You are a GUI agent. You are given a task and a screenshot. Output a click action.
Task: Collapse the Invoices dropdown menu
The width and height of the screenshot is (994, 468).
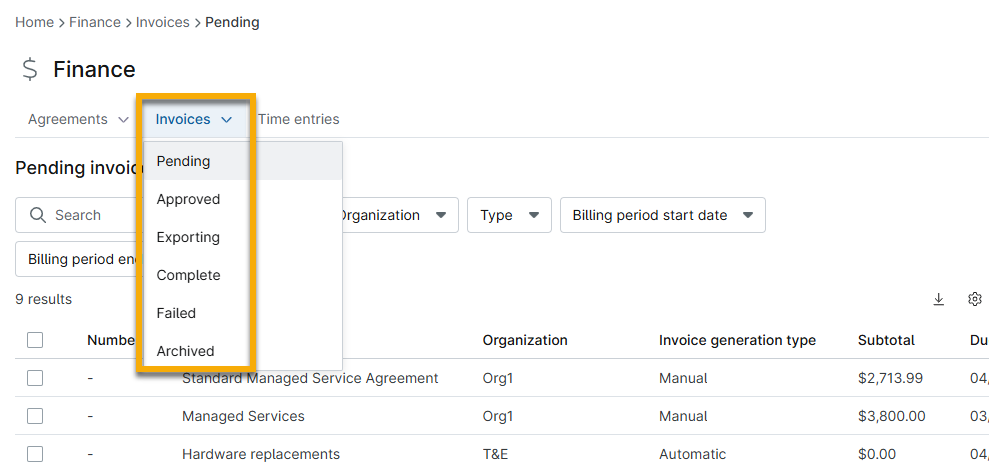(x=194, y=119)
